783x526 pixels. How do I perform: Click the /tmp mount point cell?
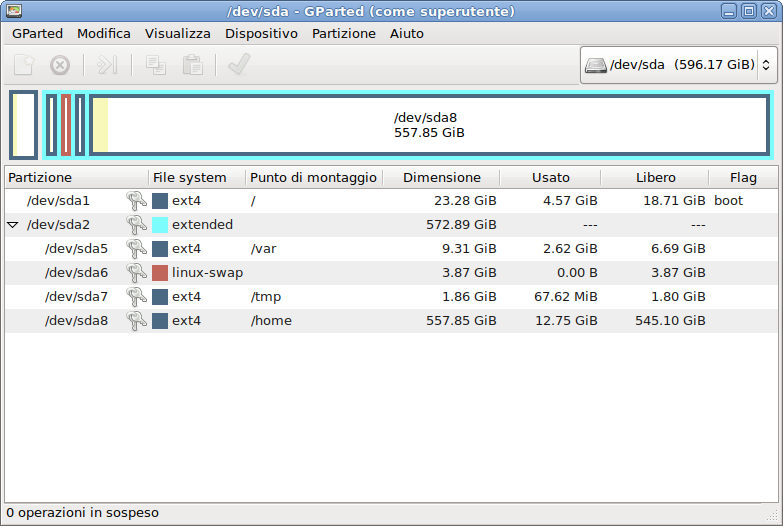click(x=266, y=297)
